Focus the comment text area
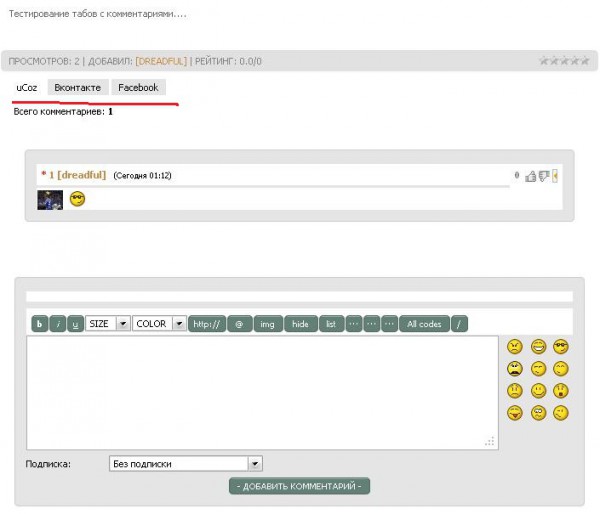This screenshot has height=514, width=600. pyautogui.click(x=262, y=393)
